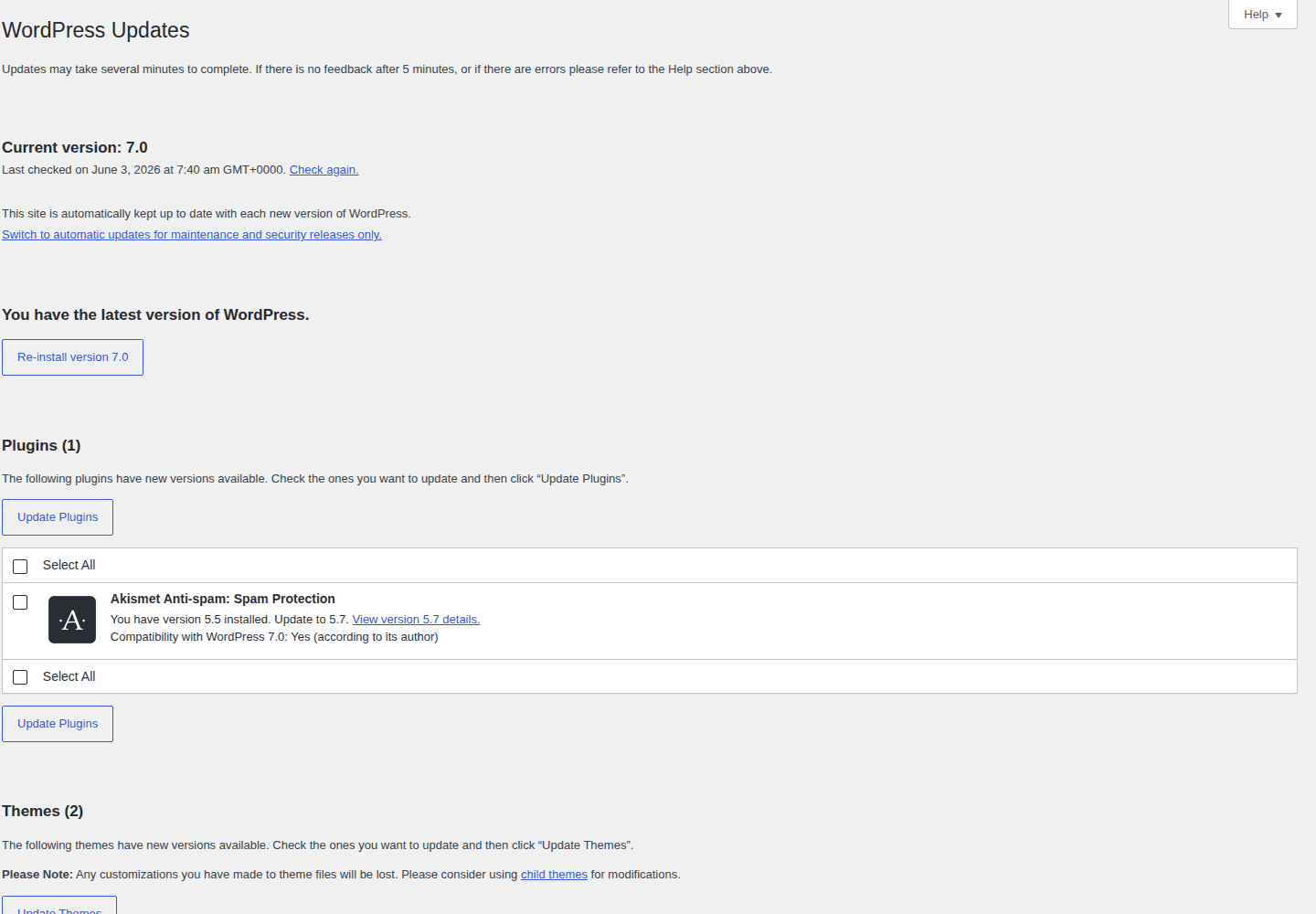Viewport: 1316px width, 914px height.
Task: Tick the lower Select All checkbox
Action: pos(20,677)
